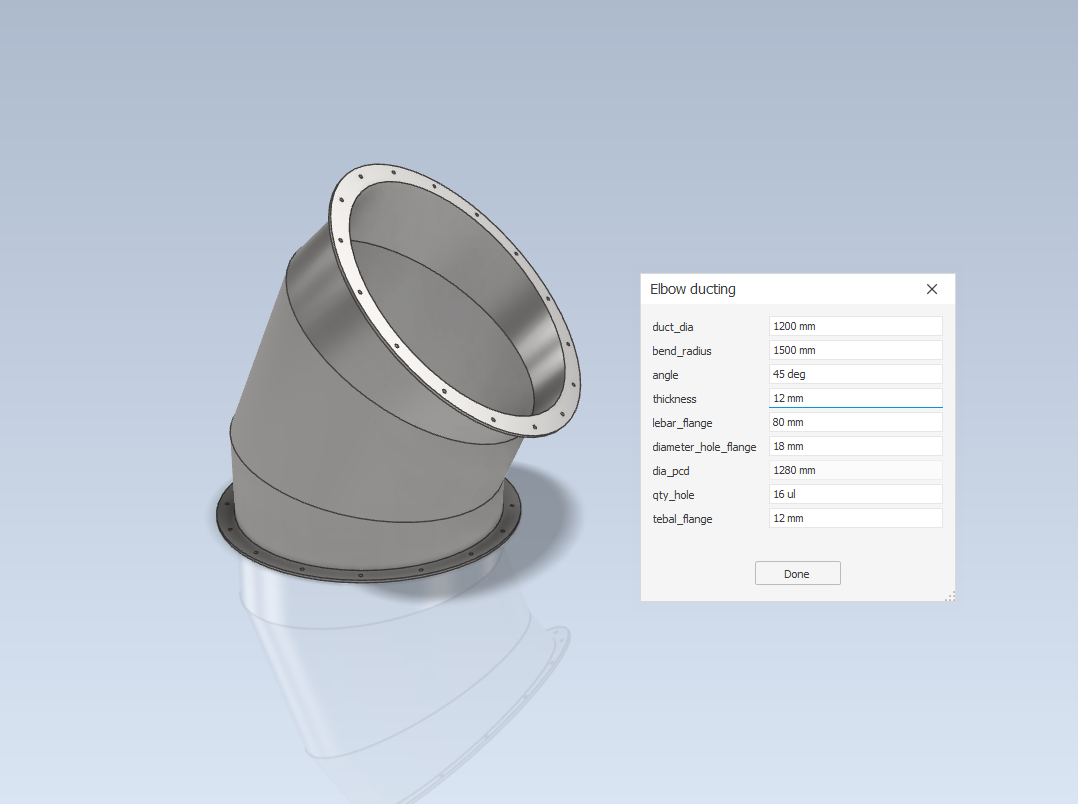
Task: Click the tebal_flange parameter label
Action: [x=682, y=520]
